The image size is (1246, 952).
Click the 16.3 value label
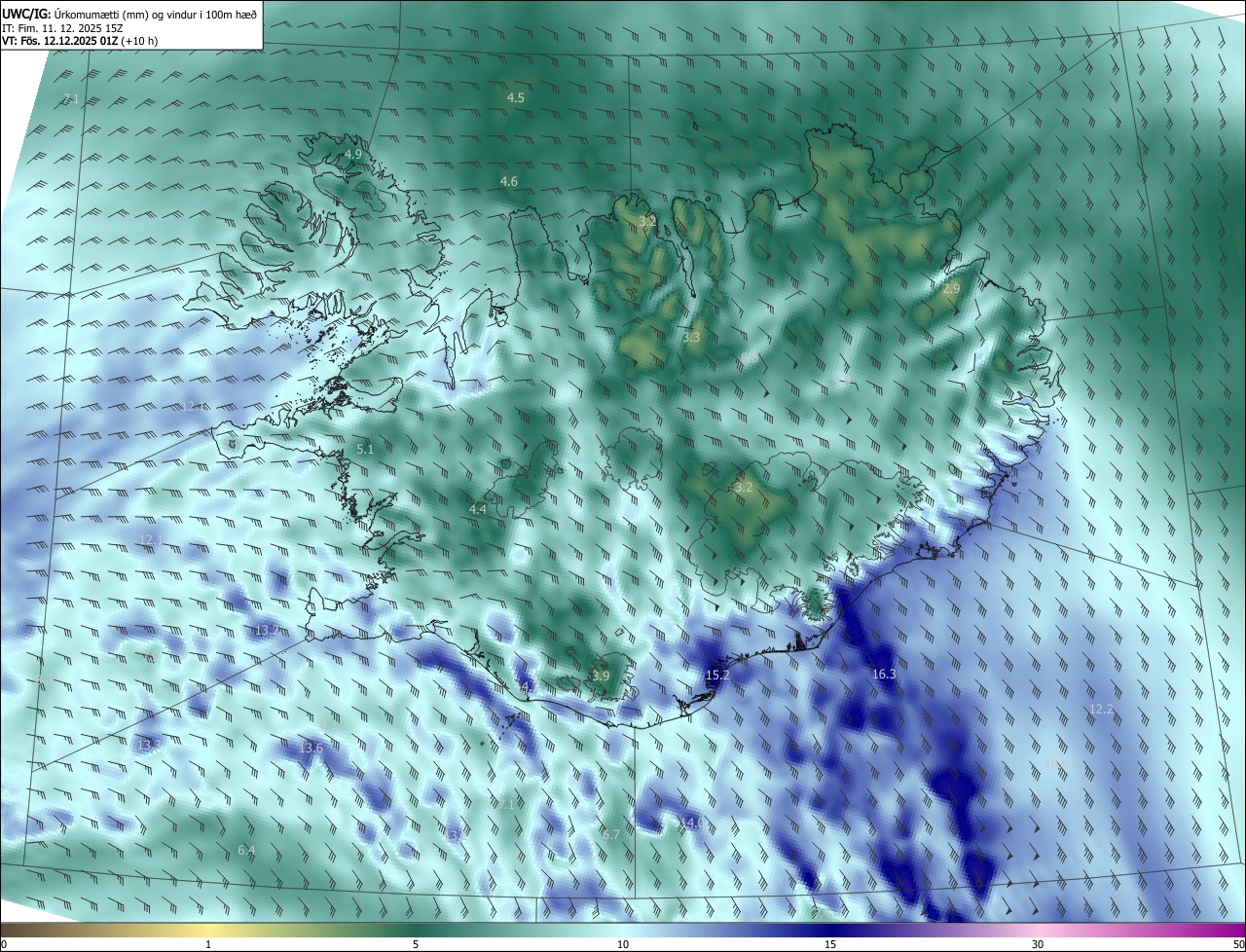pyautogui.click(x=884, y=675)
